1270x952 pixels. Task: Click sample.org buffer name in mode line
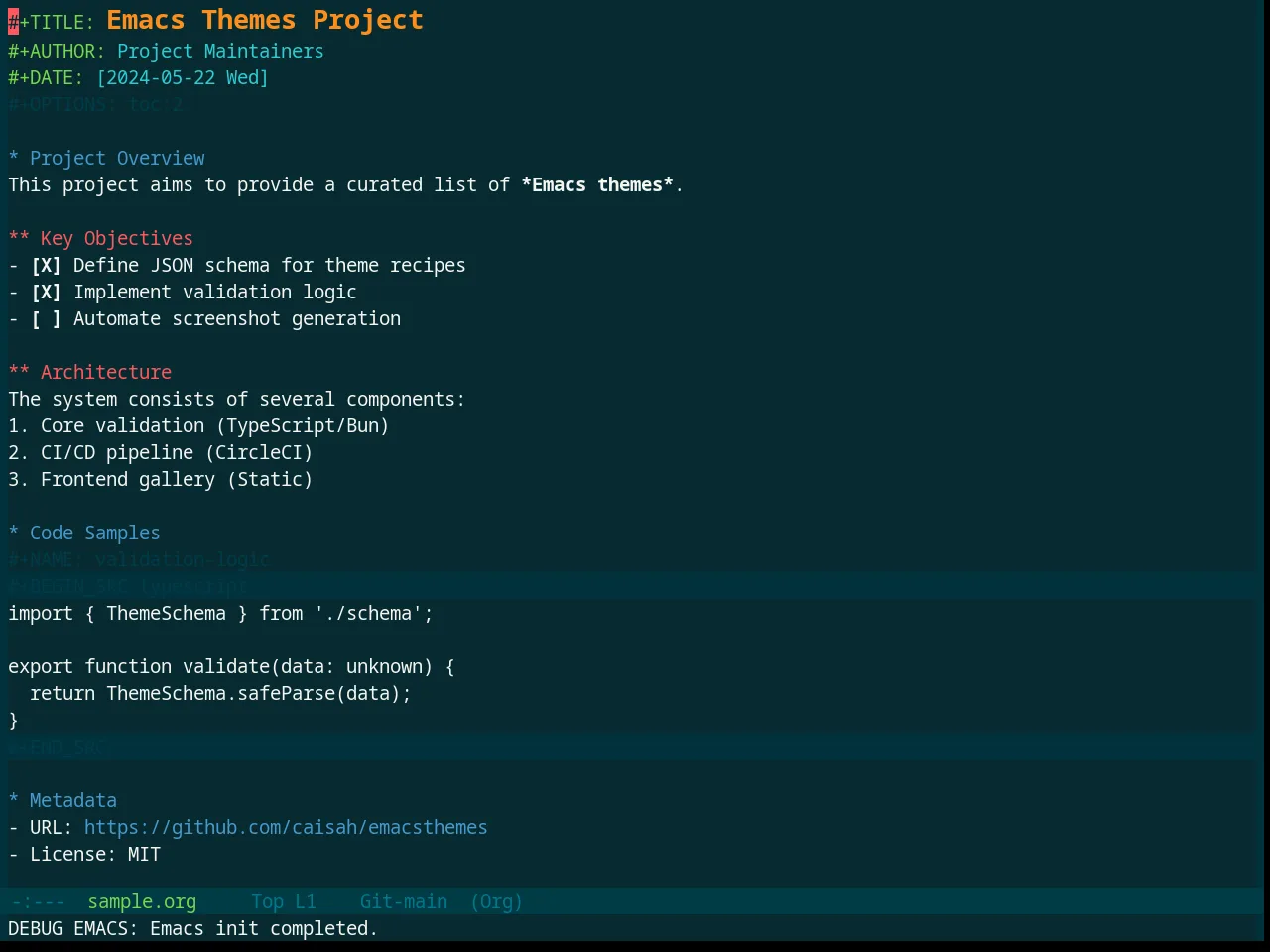[142, 902]
